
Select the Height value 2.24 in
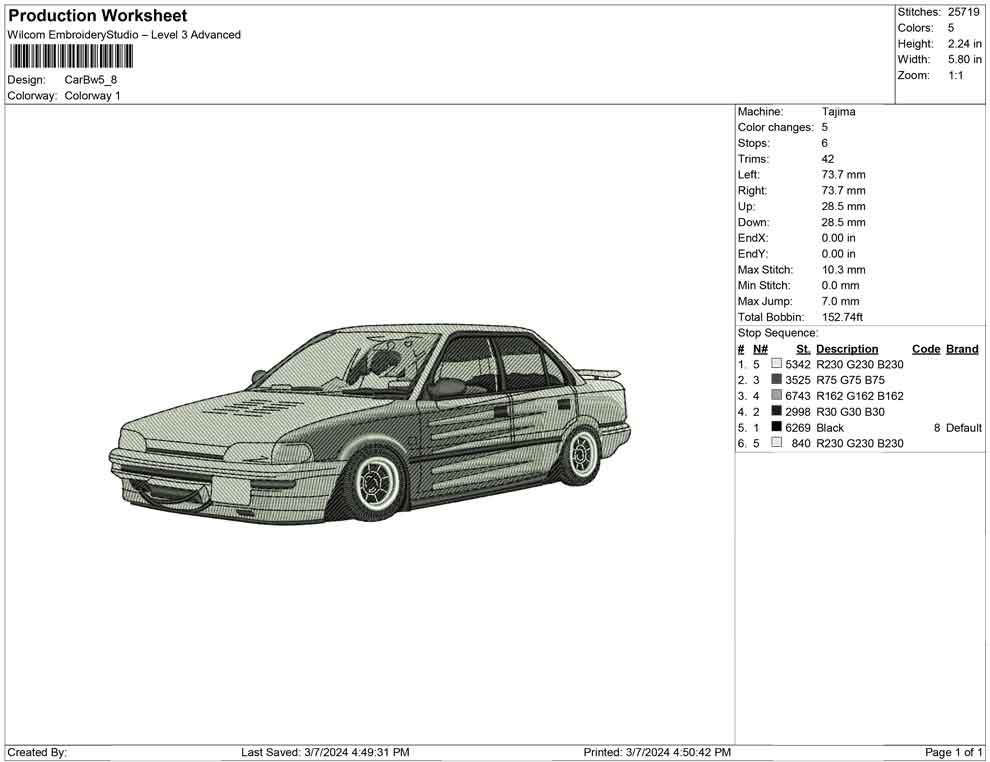coord(964,44)
